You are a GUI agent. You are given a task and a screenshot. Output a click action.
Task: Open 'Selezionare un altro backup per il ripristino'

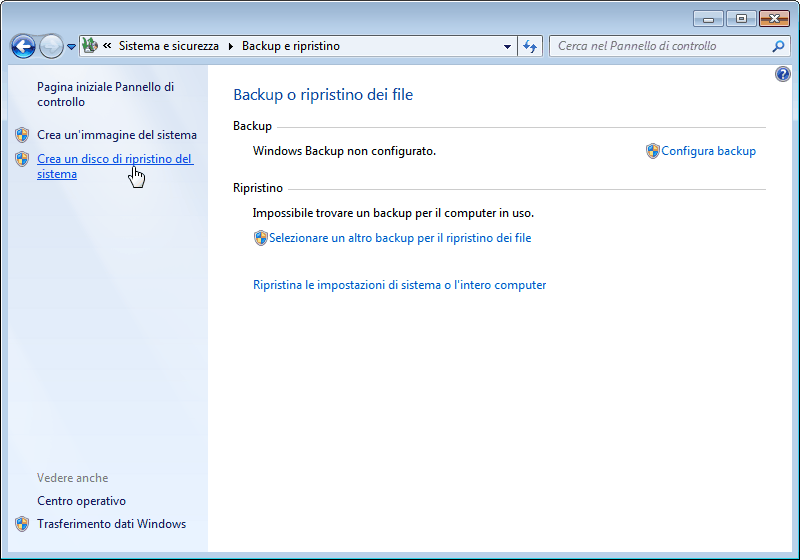click(400, 238)
